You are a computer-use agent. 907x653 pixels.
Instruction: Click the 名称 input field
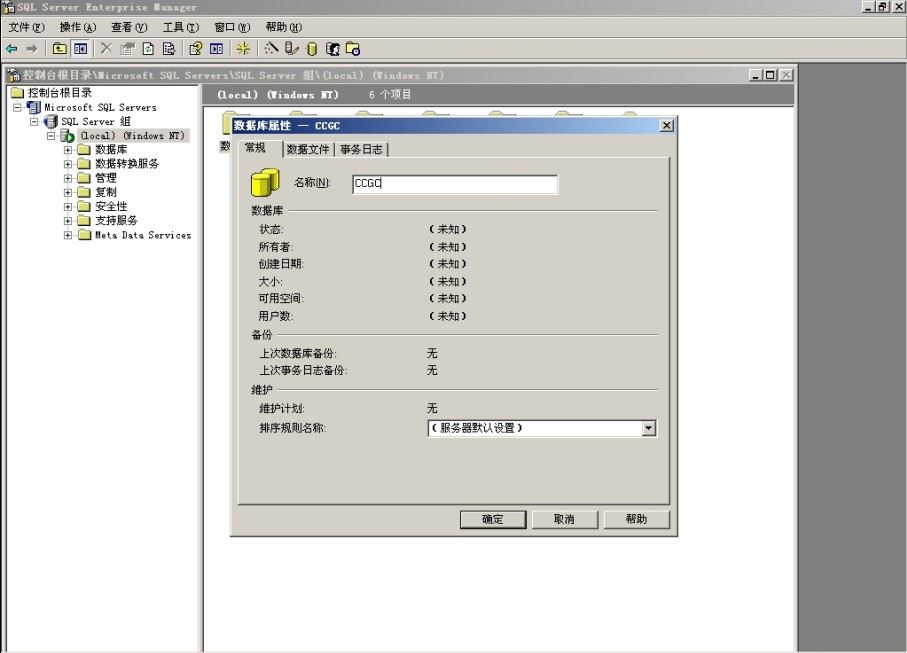455,184
